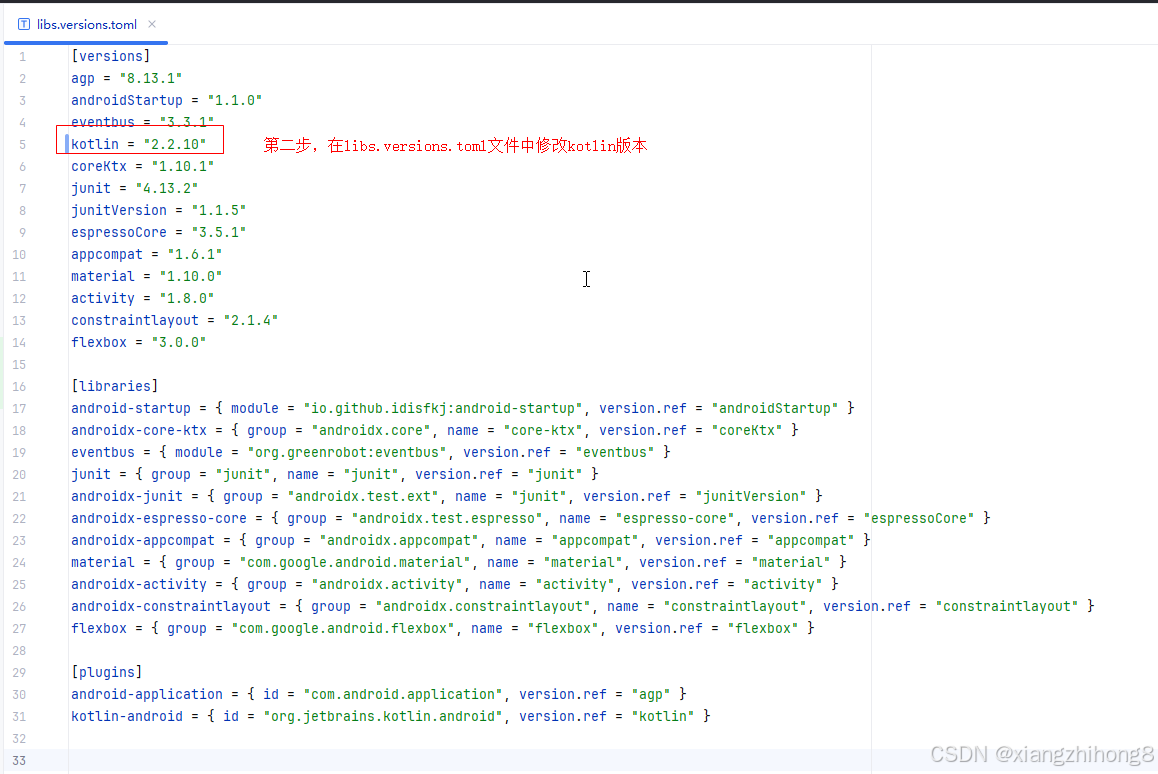Viewport: 1158px width, 774px height.
Task: Click the flexbox = "3.0.0" version entry
Action: pyautogui.click(x=138, y=342)
